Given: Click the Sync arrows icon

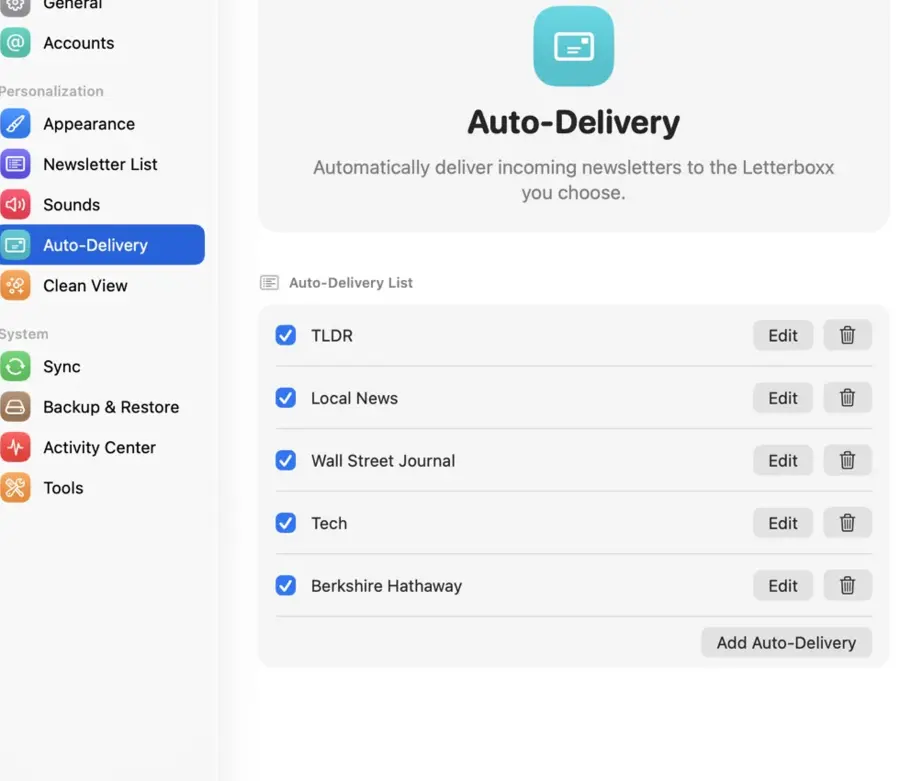Looking at the screenshot, I should 15,367.
